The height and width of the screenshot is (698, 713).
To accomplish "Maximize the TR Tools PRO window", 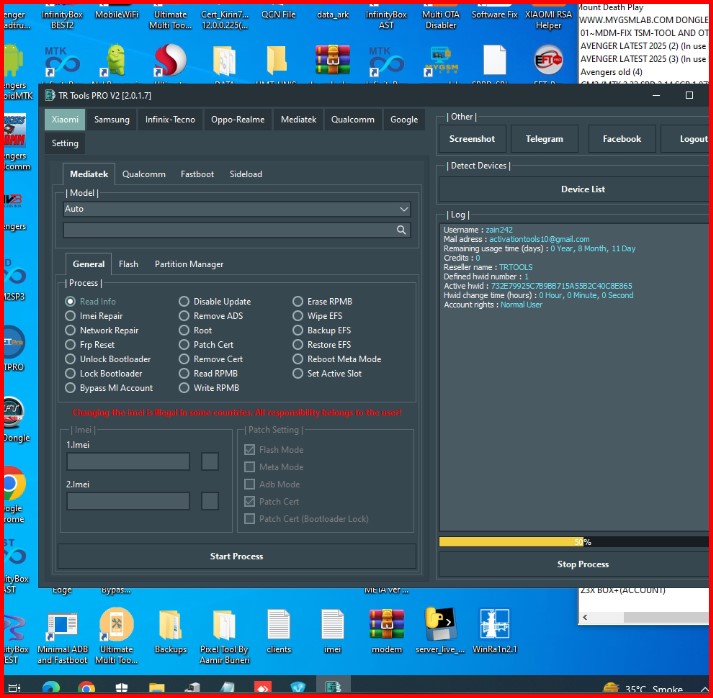I will 689,95.
